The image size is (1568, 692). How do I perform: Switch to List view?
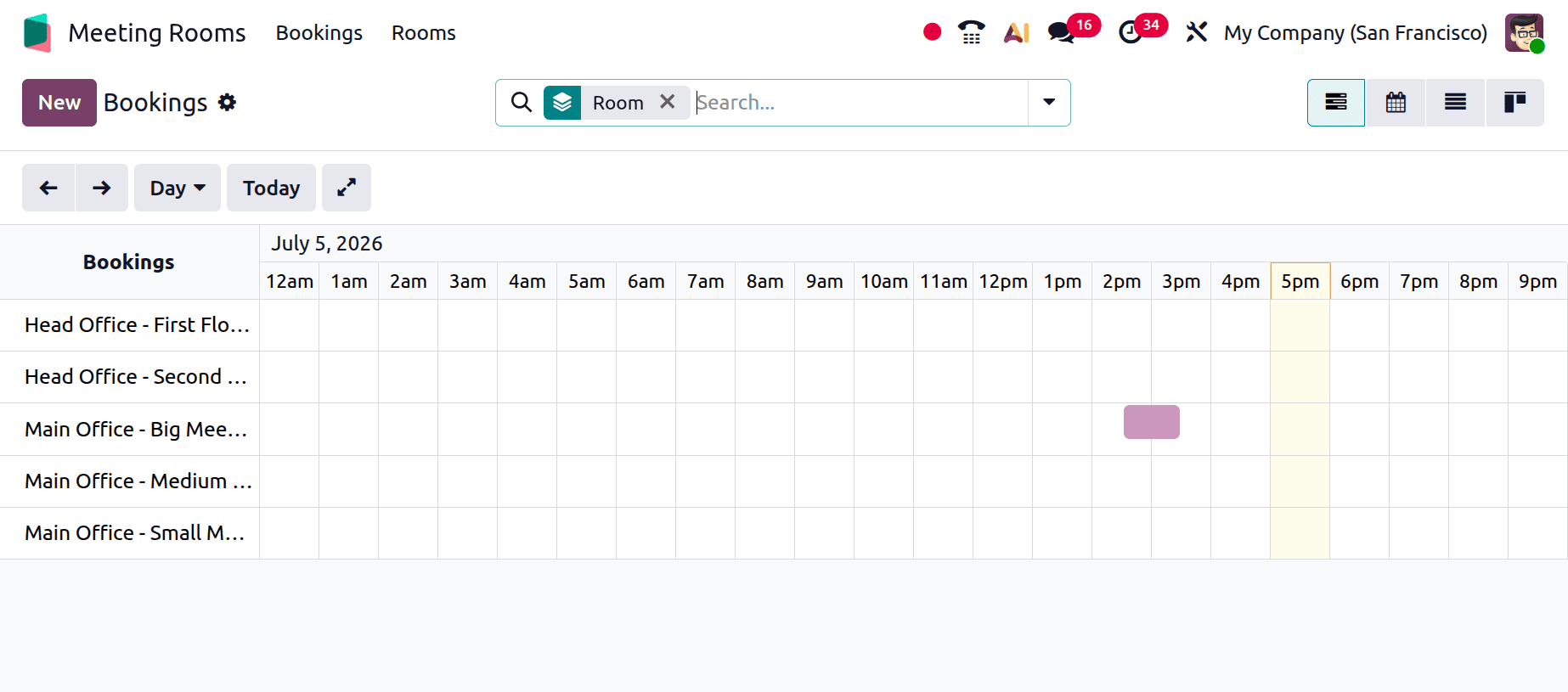[1455, 103]
